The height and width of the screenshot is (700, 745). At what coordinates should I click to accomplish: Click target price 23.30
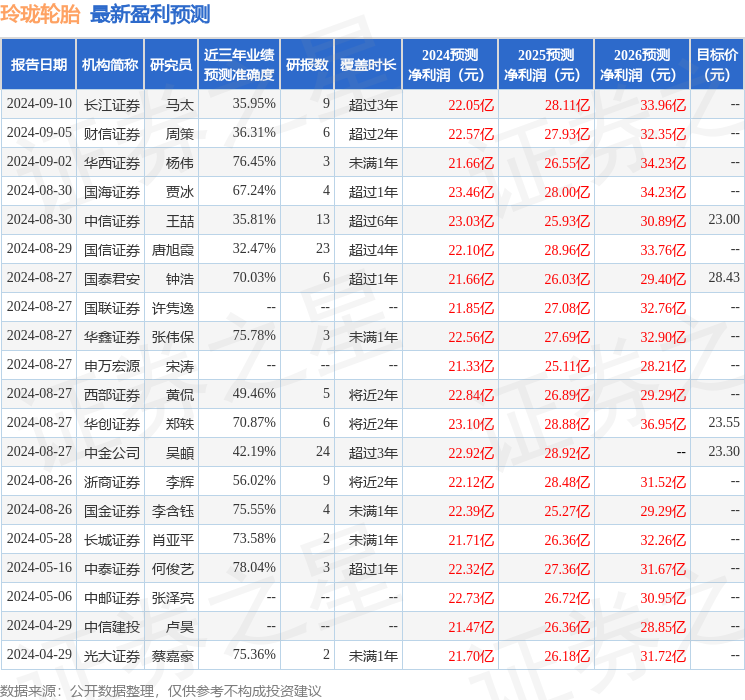click(724, 451)
